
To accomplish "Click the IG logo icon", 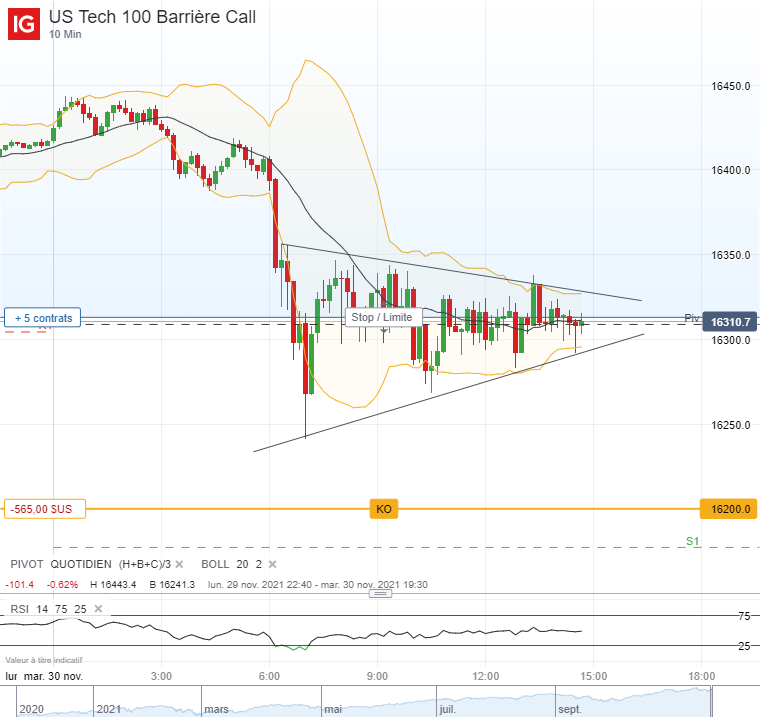I will point(24,24).
